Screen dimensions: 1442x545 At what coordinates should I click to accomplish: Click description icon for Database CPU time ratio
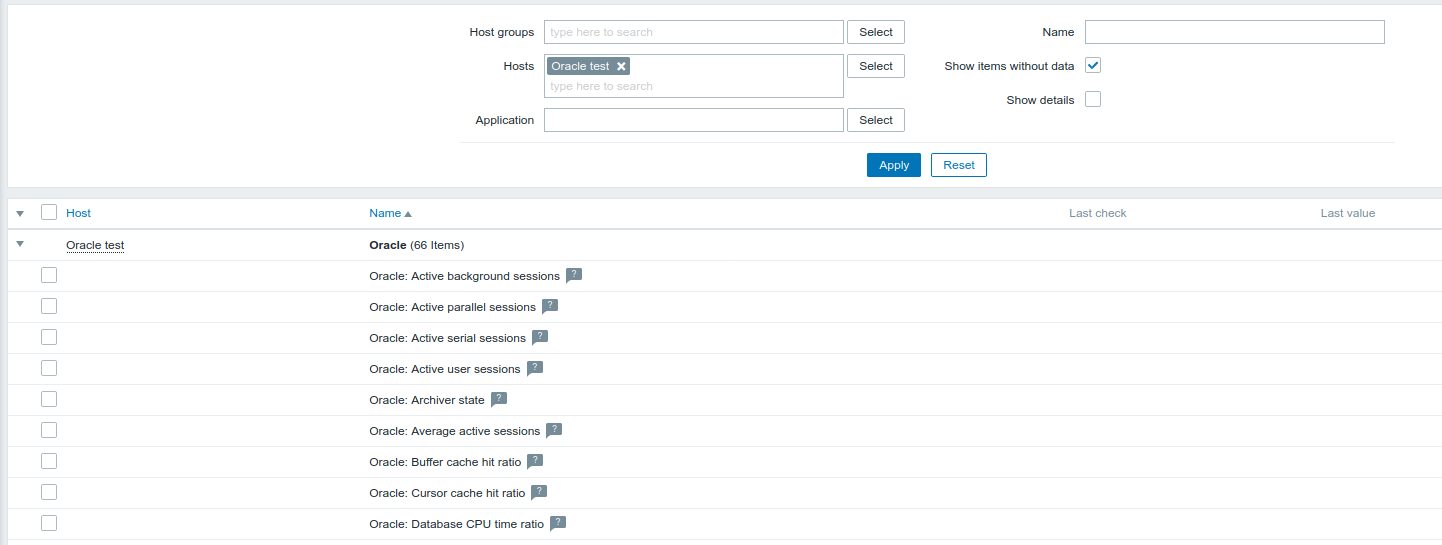coord(558,523)
